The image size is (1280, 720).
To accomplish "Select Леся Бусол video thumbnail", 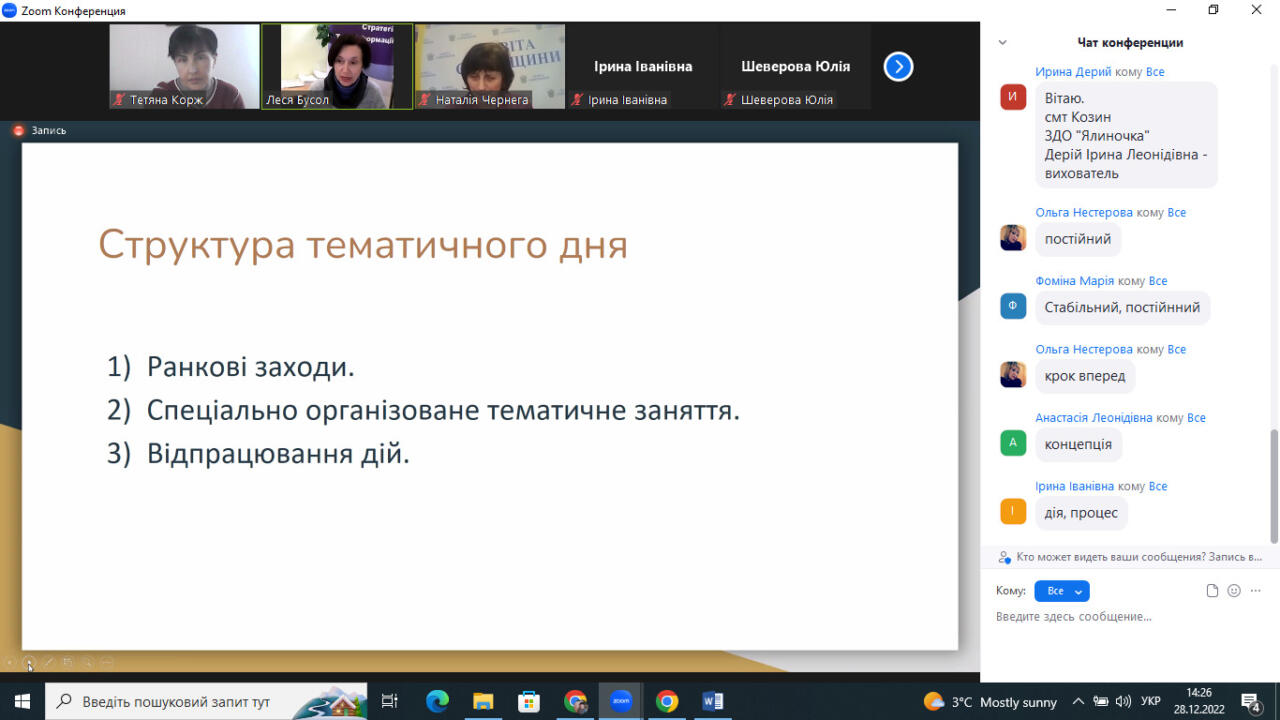I will pyautogui.click(x=337, y=66).
